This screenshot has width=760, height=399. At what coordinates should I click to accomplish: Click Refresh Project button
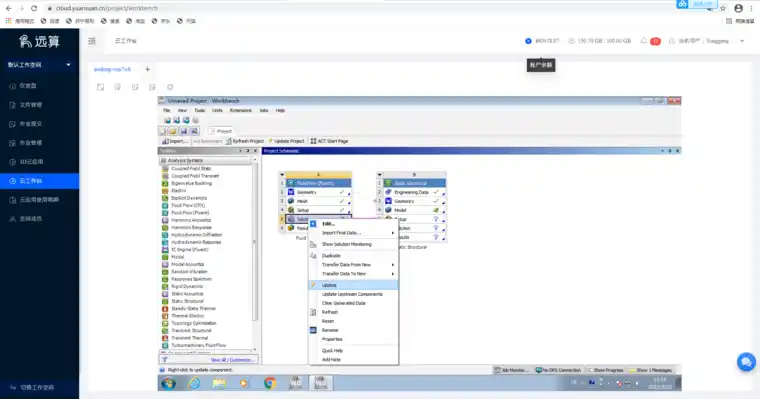click(x=245, y=141)
